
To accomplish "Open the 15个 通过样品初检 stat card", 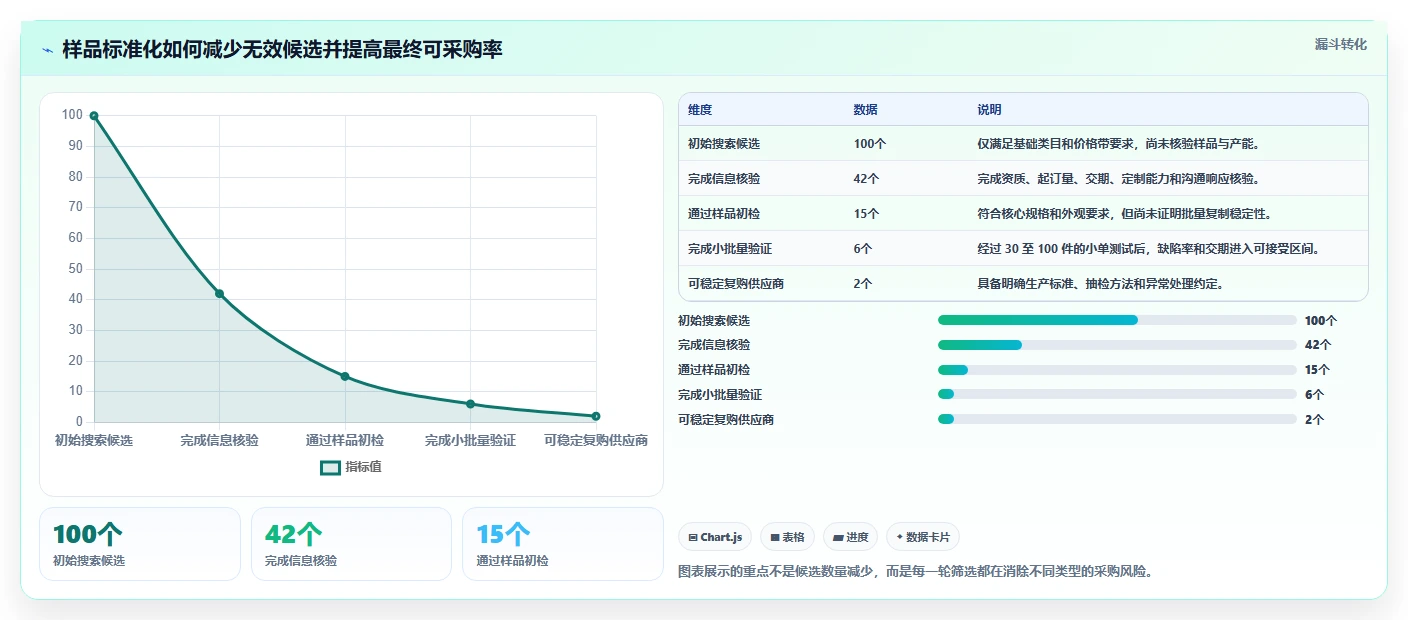I will 563,544.
